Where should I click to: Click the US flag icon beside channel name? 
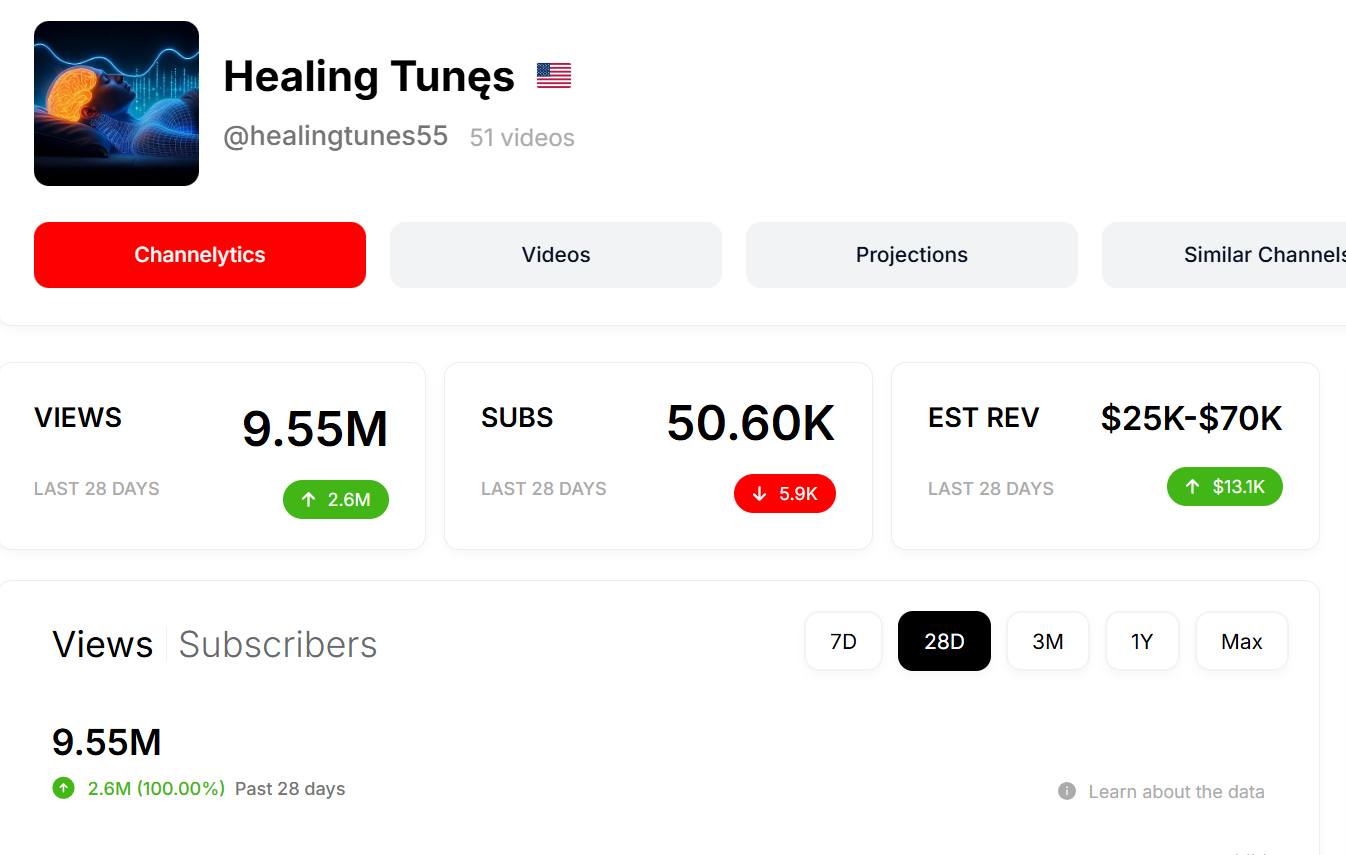[554, 76]
